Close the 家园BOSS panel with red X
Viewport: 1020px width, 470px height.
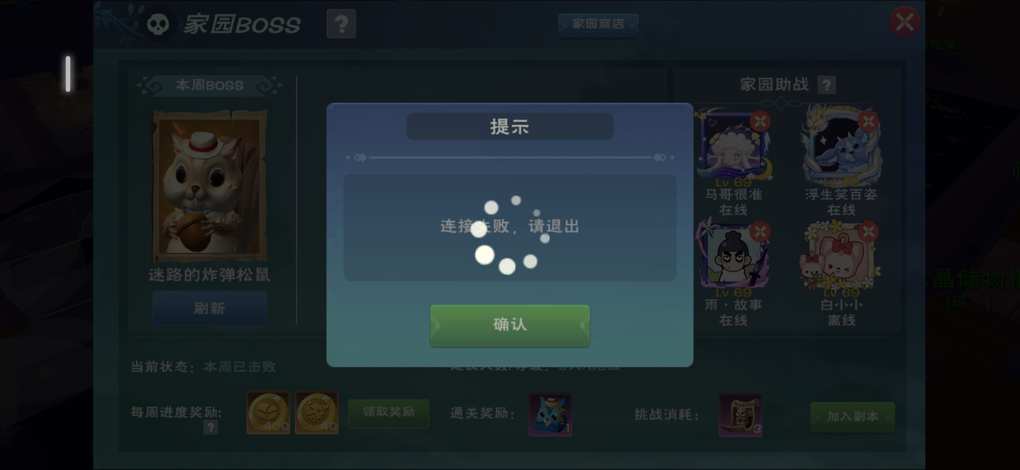pyautogui.click(x=904, y=22)
